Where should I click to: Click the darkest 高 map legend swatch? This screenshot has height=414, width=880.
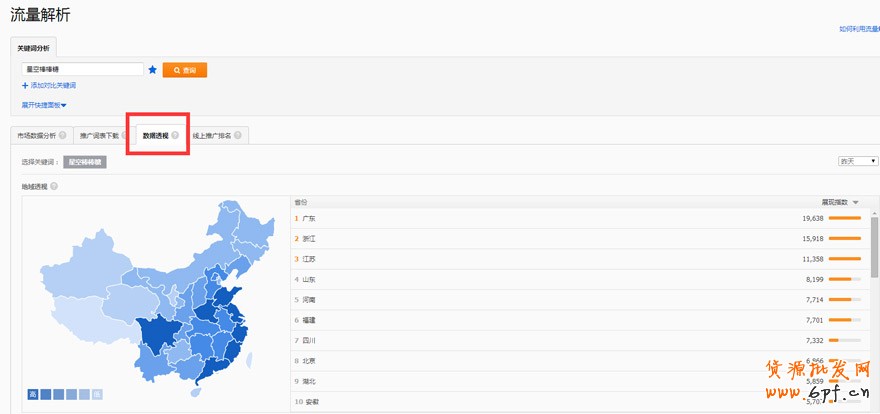click(33, 394)
